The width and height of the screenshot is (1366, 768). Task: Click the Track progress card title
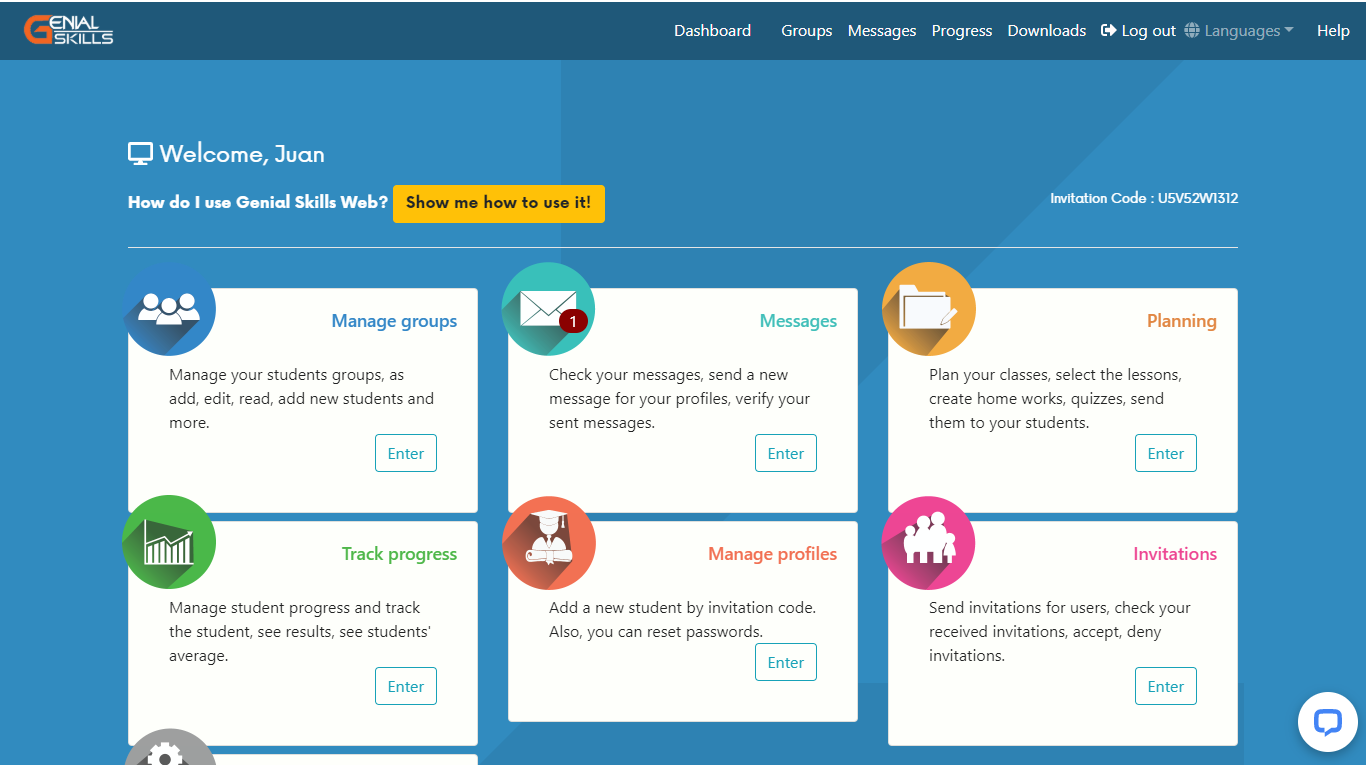[399, 554]
